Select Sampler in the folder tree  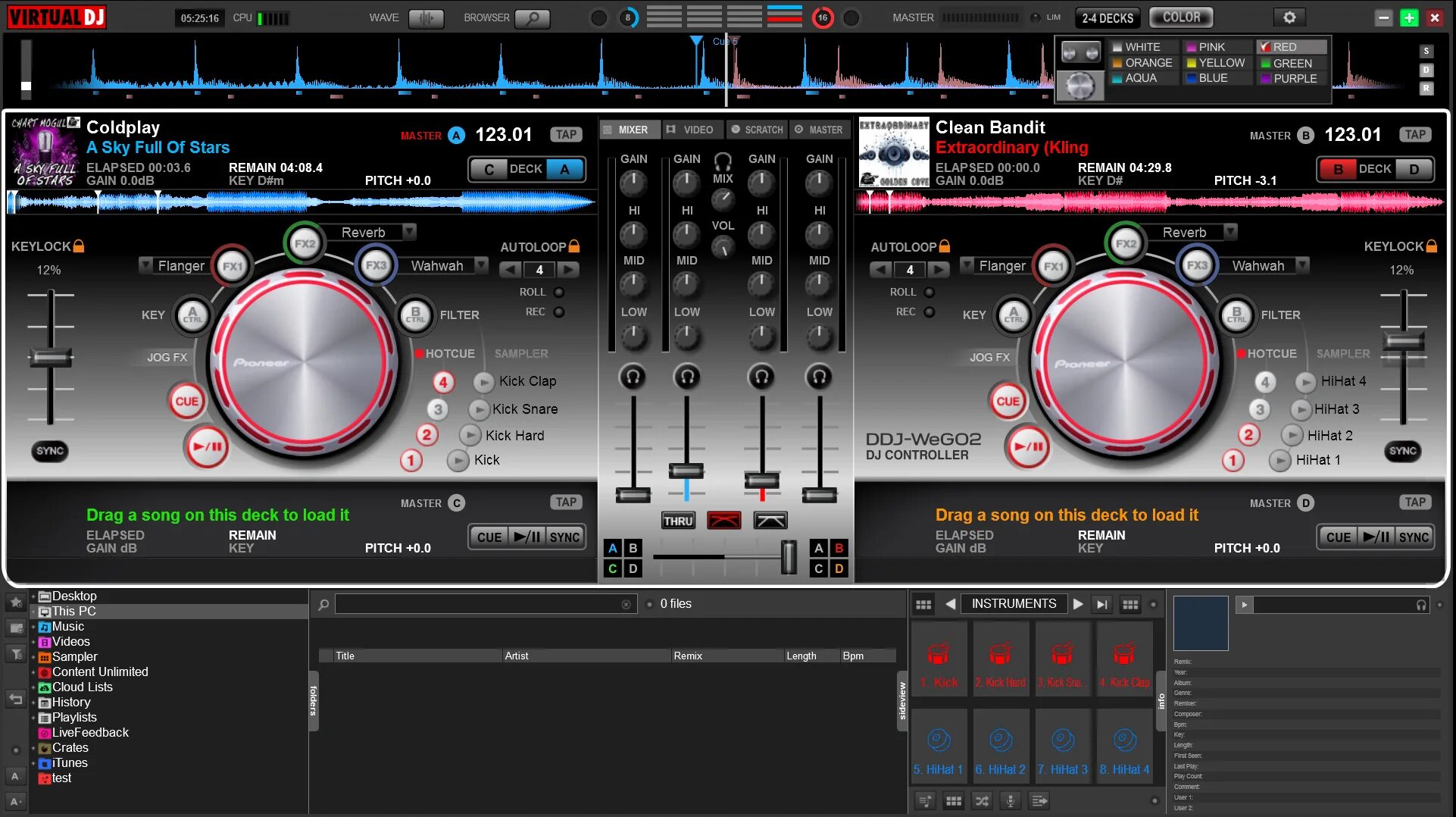(x=74, y=657)
